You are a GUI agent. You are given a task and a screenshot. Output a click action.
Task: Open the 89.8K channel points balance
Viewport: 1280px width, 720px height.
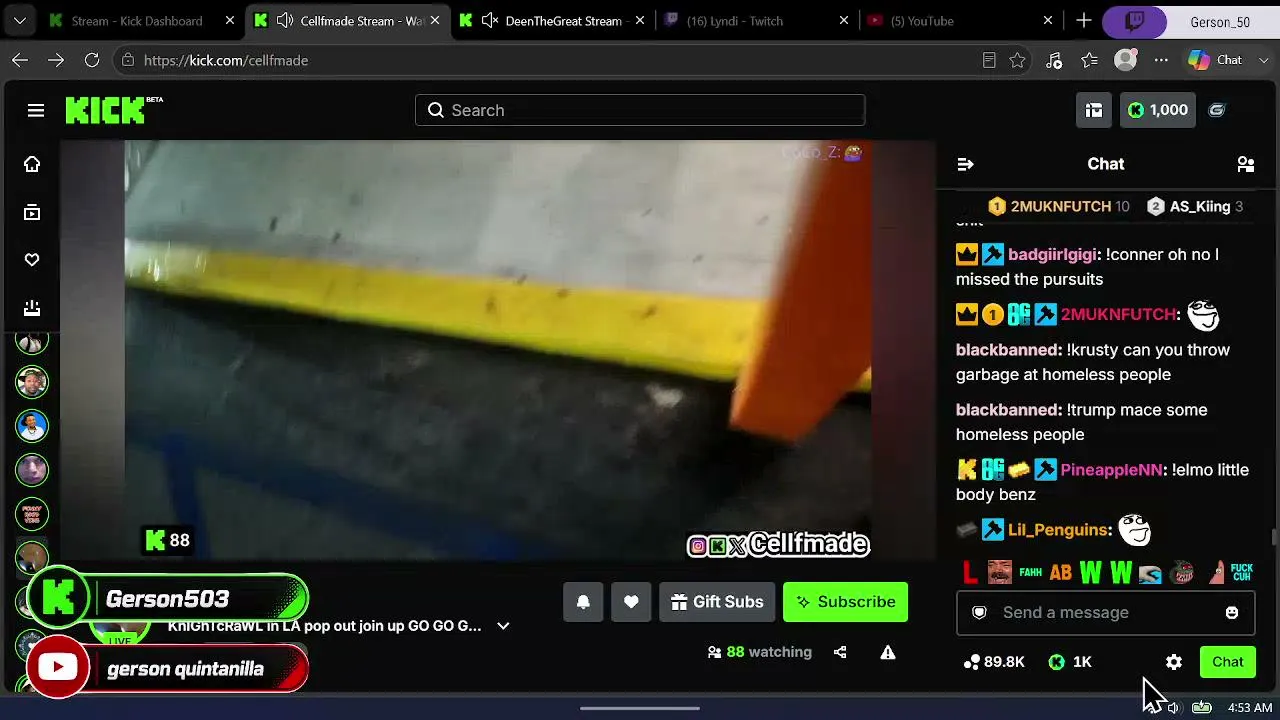tap(994, 662)
